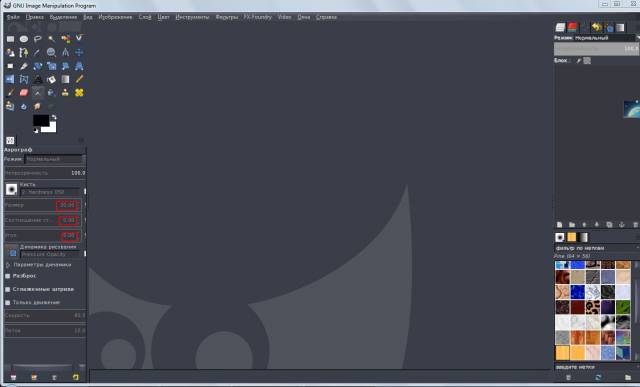Image resolution: width=640 pixels, height=387 pixels.
Task: Select the Rectangle Select tool
Action: 10,39
